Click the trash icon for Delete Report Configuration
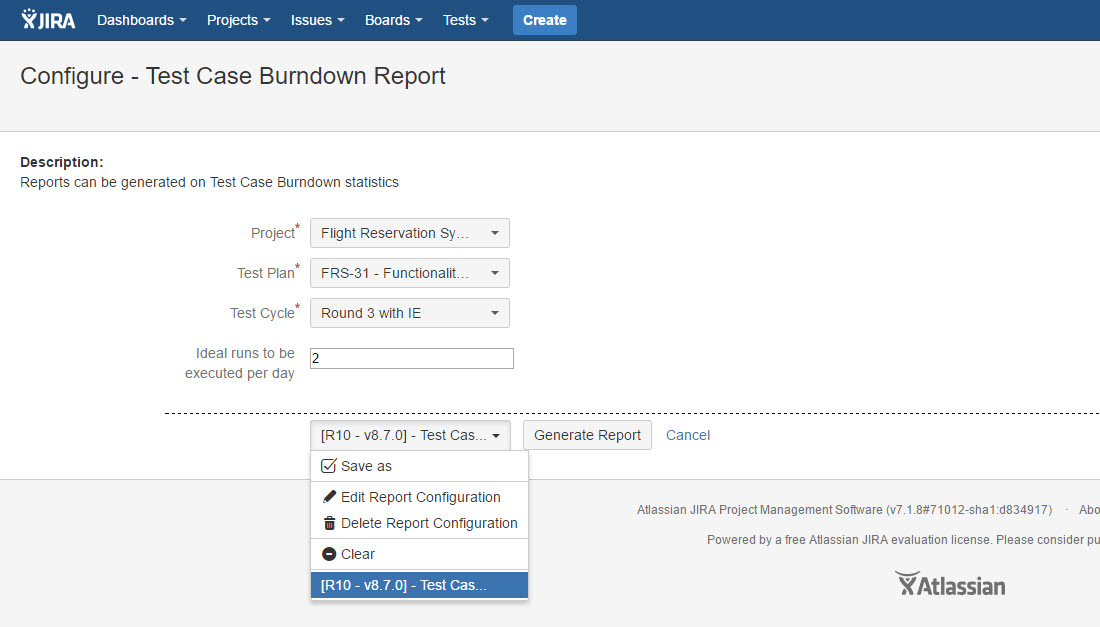1100x627 pixels. pos(329,523)
